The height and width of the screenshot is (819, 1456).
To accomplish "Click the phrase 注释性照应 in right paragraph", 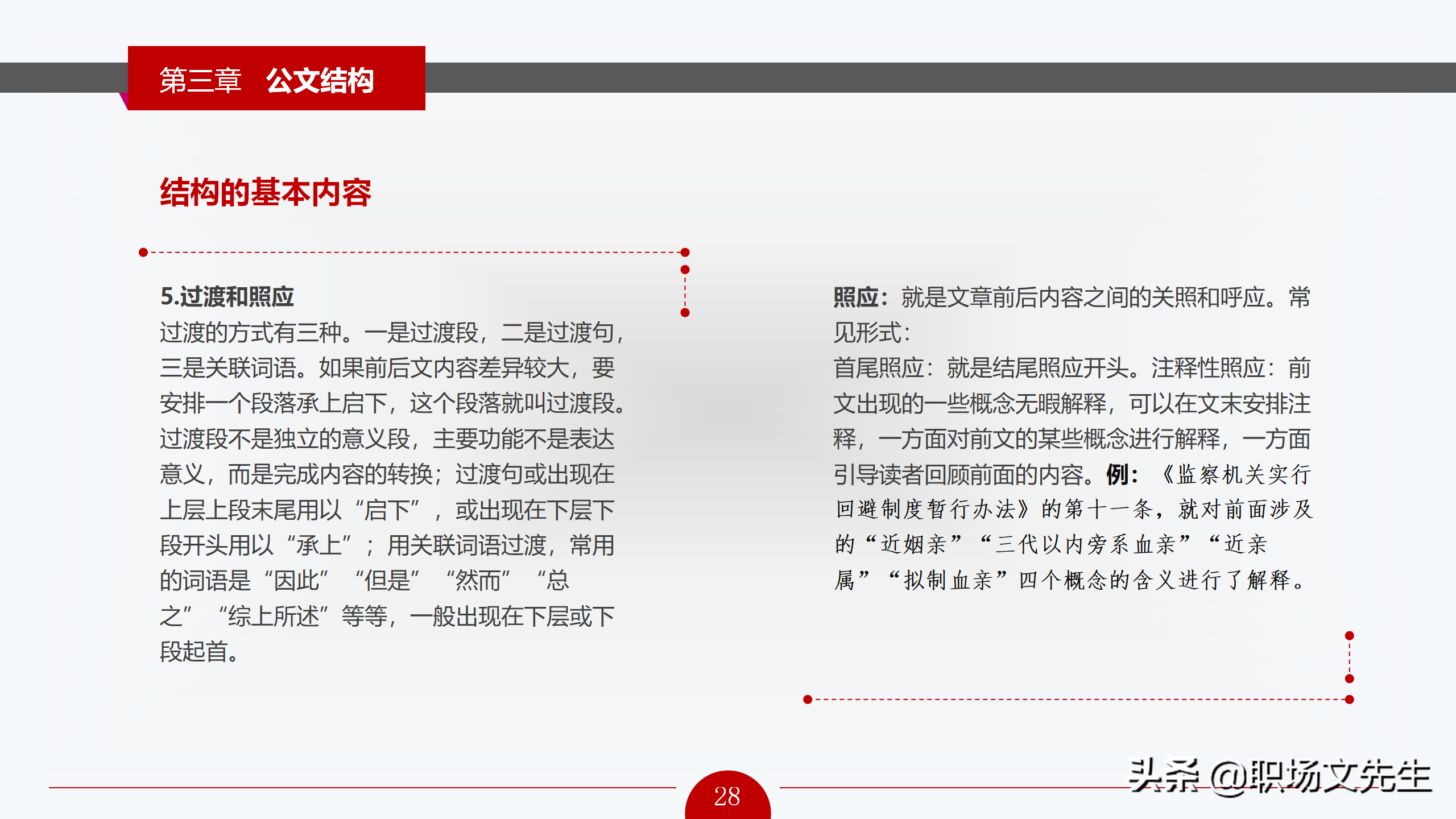I will point(1208,369).
